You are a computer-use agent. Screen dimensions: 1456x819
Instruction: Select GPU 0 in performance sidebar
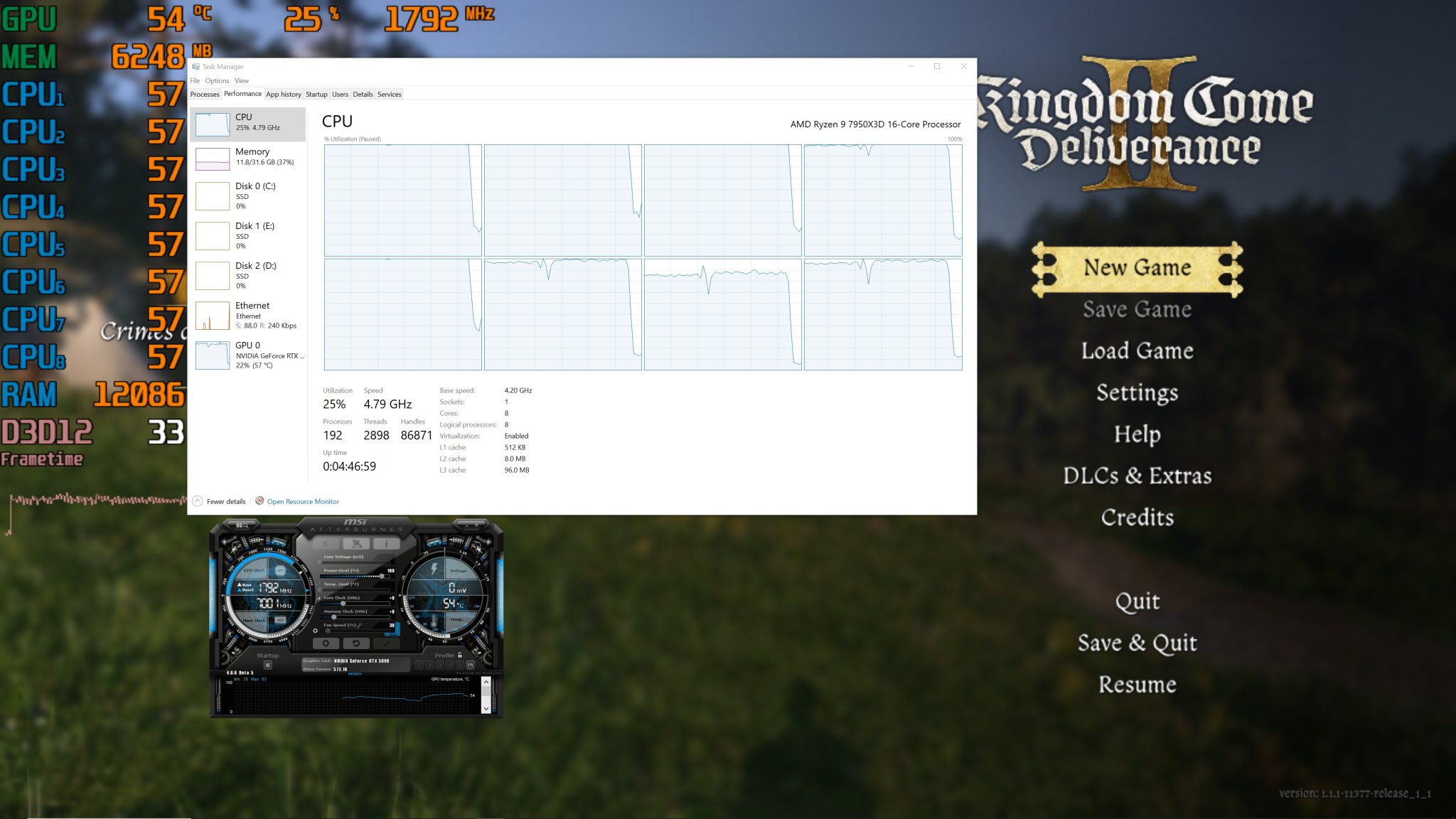pos(248,355)
